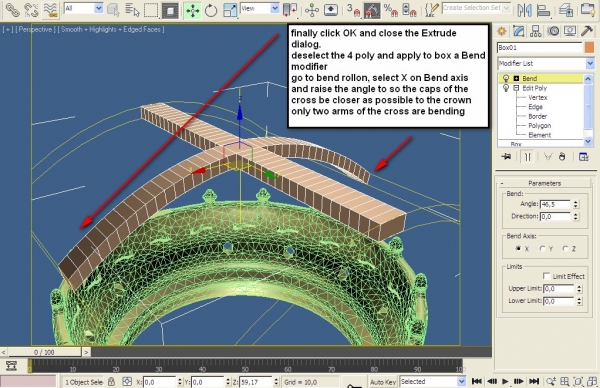Click the Box01 object name field
The height and width of the screenshot is (388, 600).
point(540,47)
